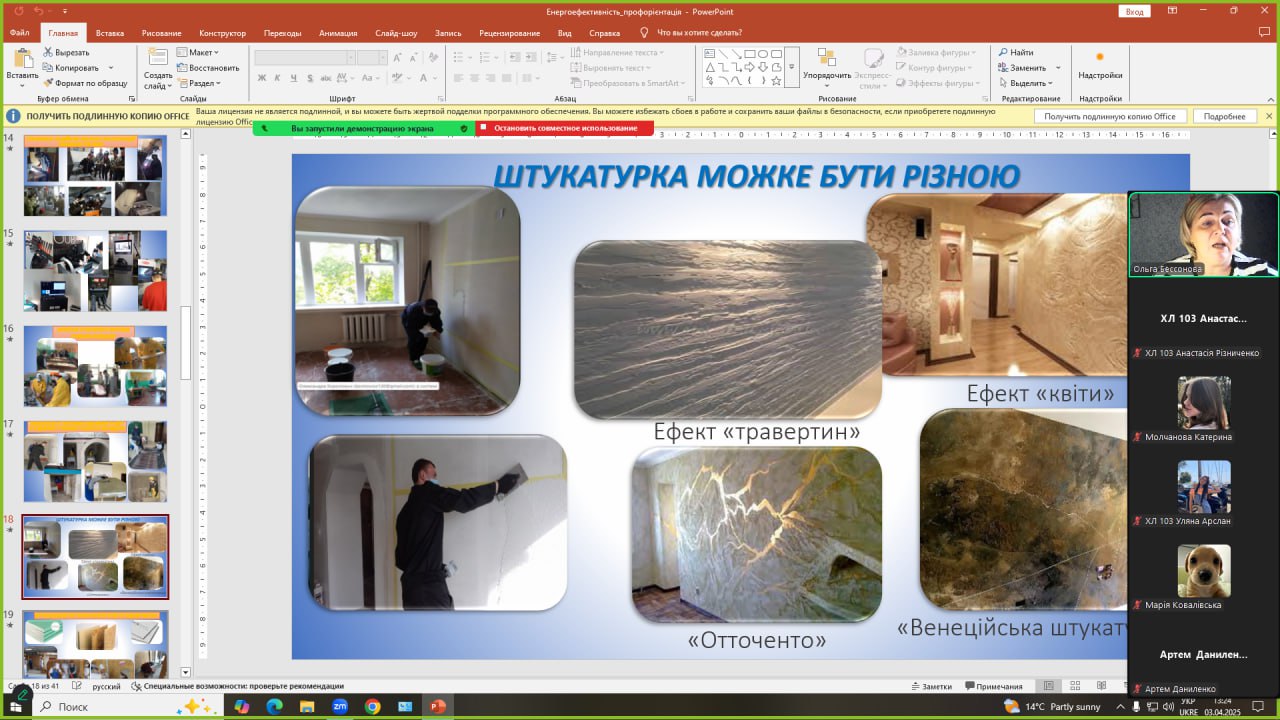This screenshot has height=720, width=1280.
Task: Open the Выделить selection dropdown
Action: point(1024,83)
